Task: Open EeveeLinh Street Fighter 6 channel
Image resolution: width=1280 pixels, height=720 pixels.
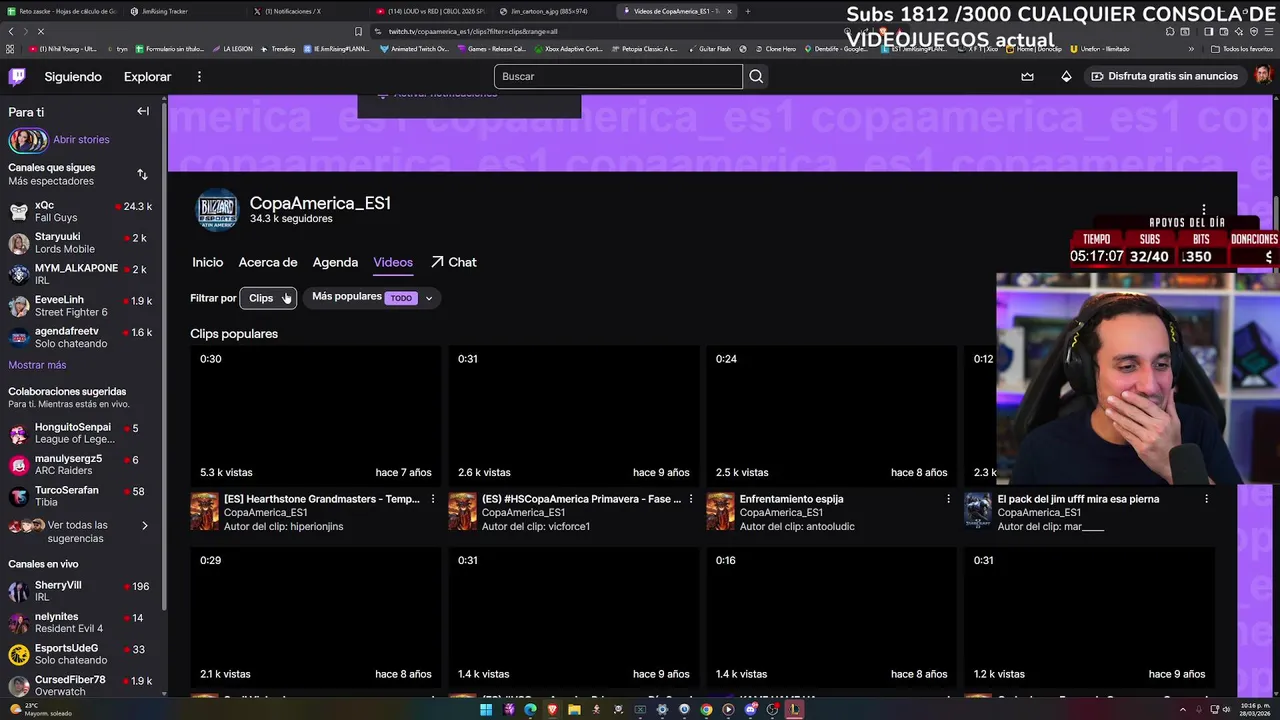Action: point(80,306)
